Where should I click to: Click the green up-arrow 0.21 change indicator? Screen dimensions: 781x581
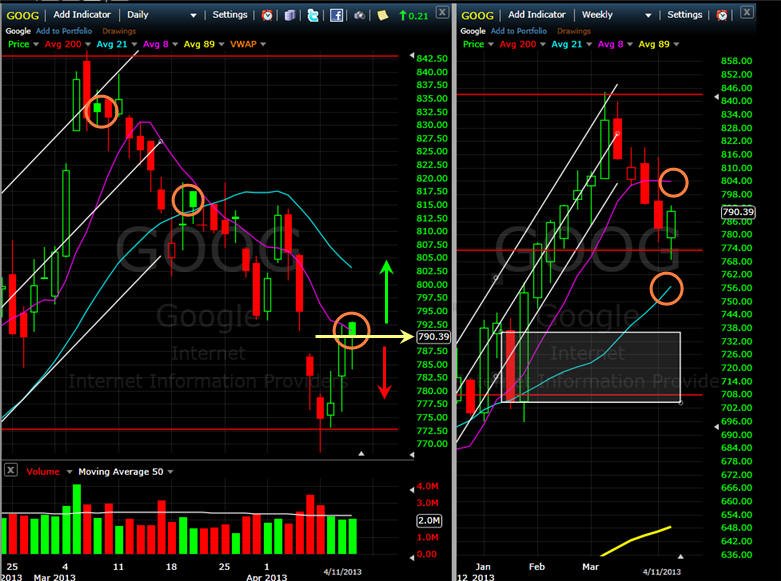coord(413,15)
